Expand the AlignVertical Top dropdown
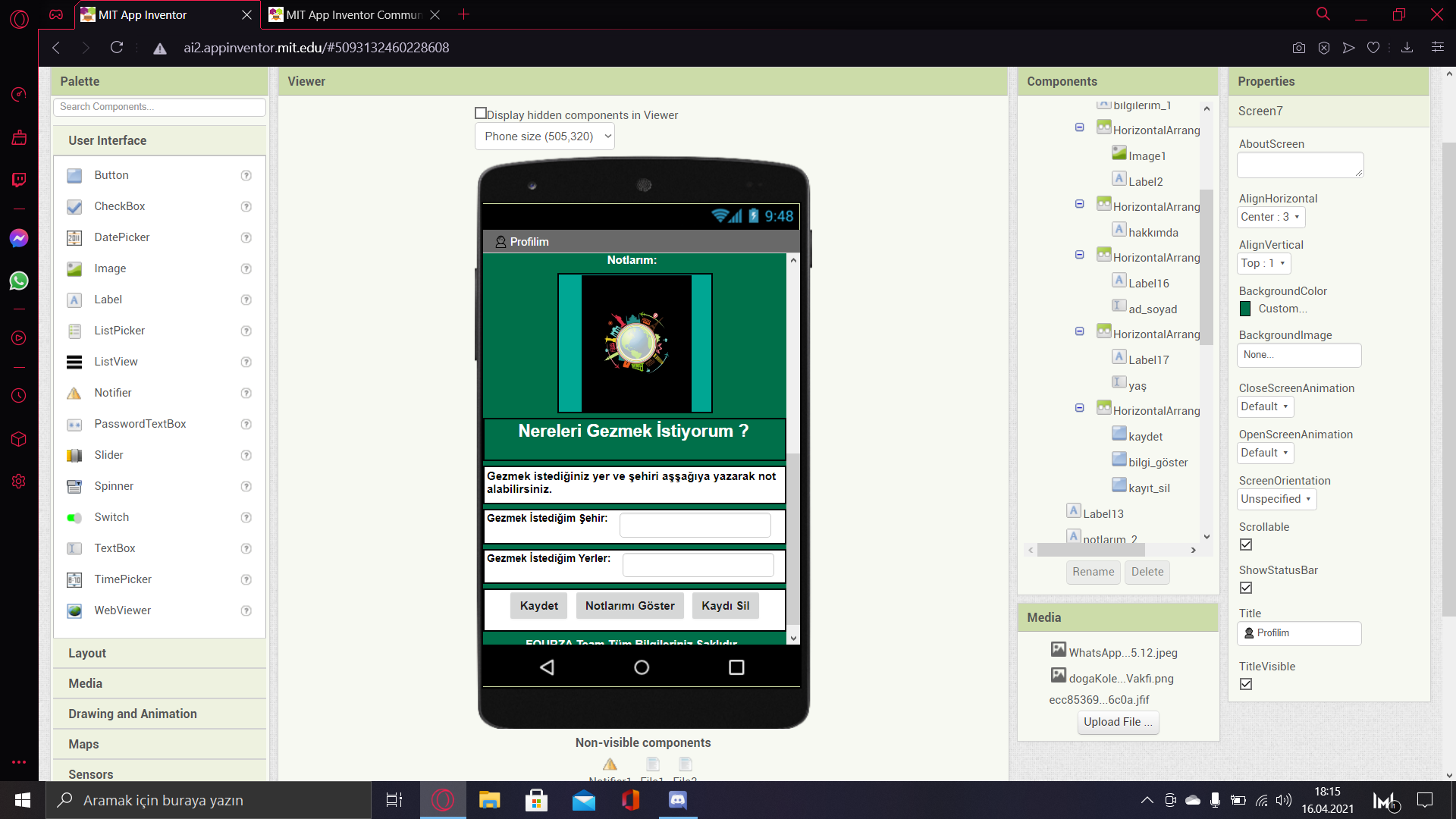 1262,263
